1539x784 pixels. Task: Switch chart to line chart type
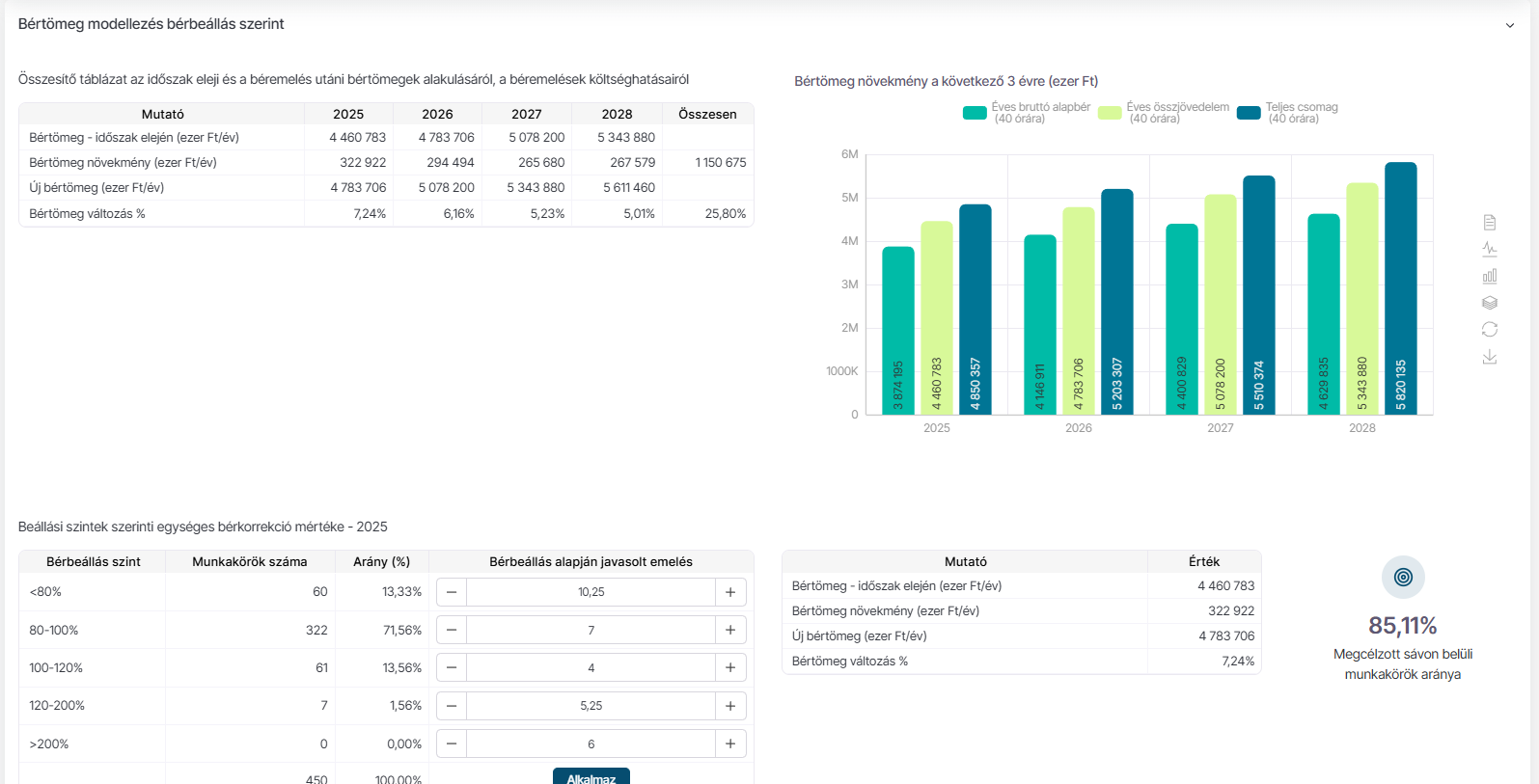[1490, 249]
